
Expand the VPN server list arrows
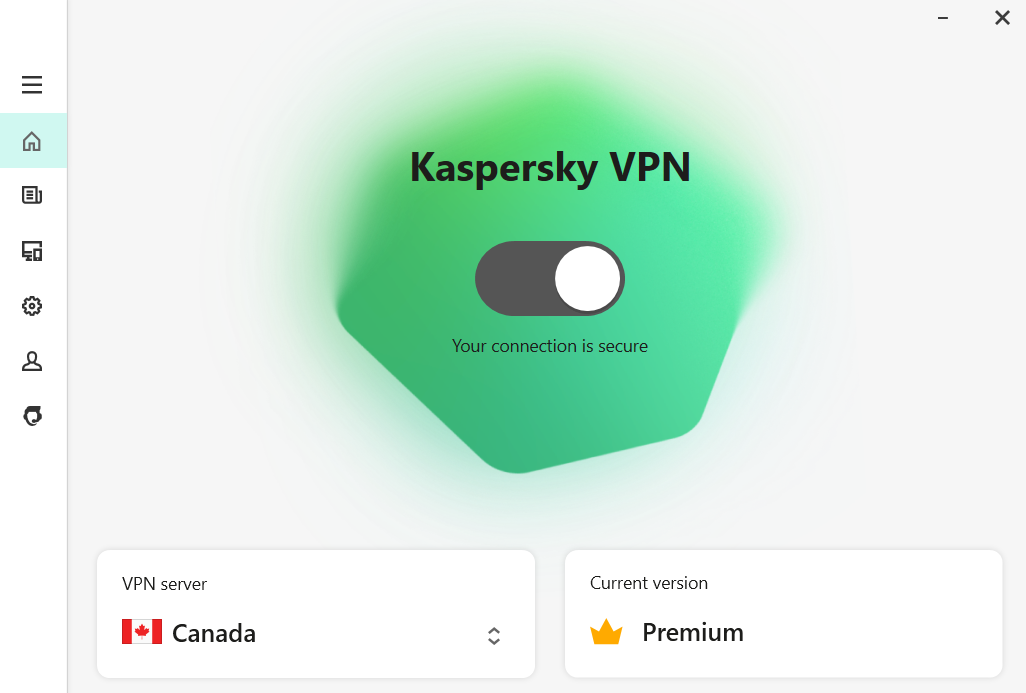tap(494, 635)
